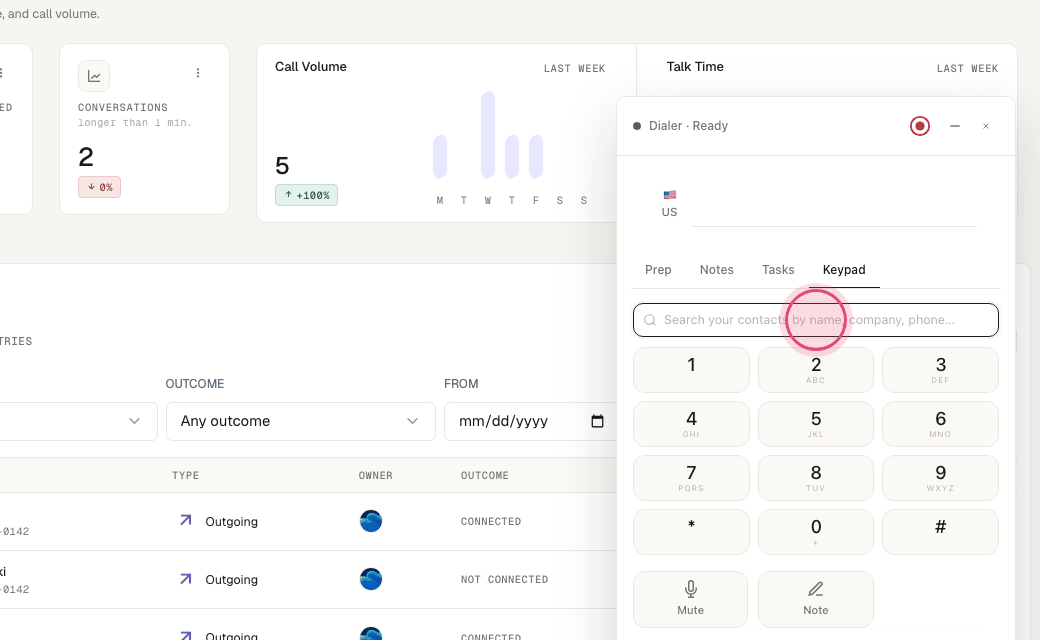Tap keypad key 5 JKL

(x=816, y=424)
